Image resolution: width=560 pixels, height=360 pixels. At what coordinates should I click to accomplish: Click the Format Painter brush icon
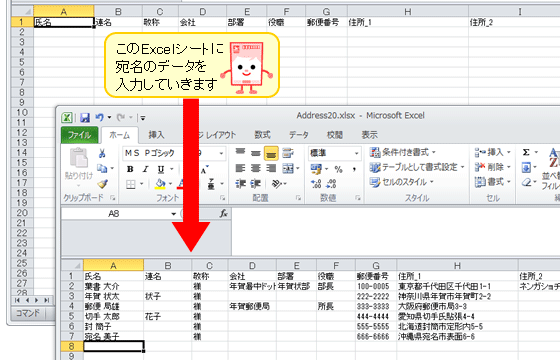pyautogui.click(x=103, y=184)
